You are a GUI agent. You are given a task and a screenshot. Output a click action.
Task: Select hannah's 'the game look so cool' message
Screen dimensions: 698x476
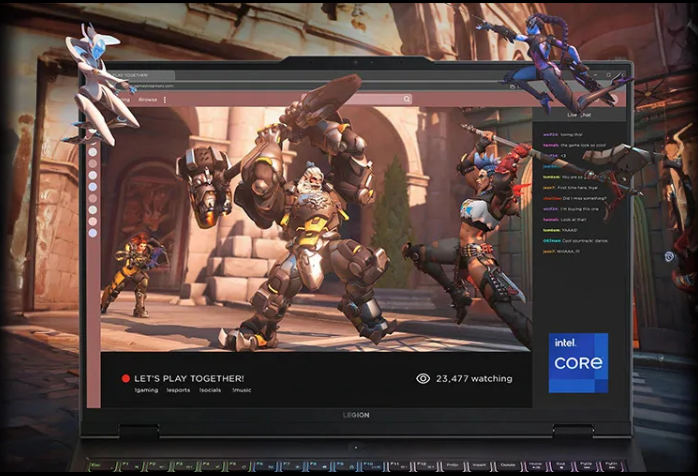point(574,145)
